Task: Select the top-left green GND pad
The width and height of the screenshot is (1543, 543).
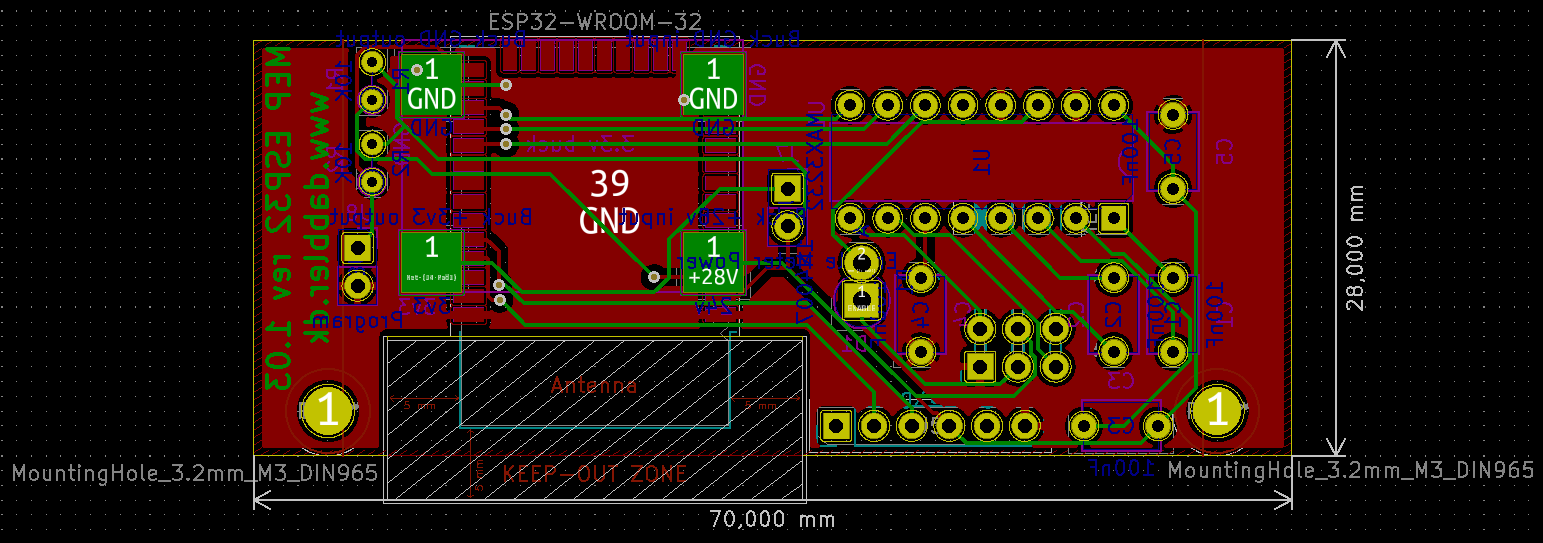Action: coord(431,85)
